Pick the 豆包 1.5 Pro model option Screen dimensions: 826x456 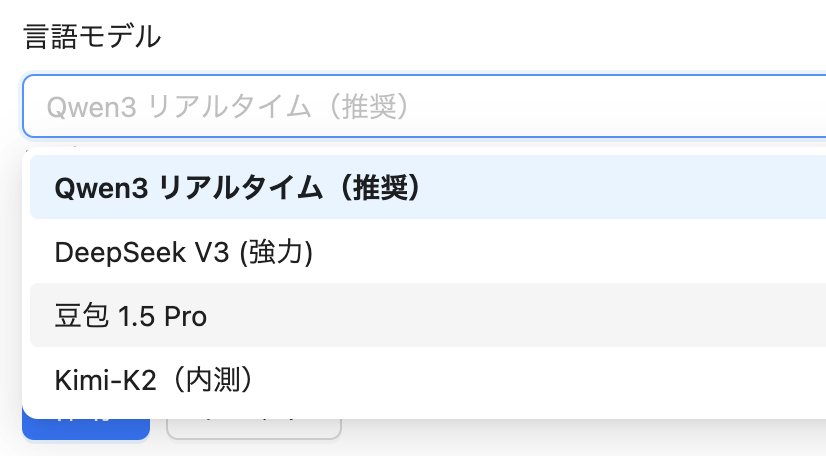pos(428,315)
